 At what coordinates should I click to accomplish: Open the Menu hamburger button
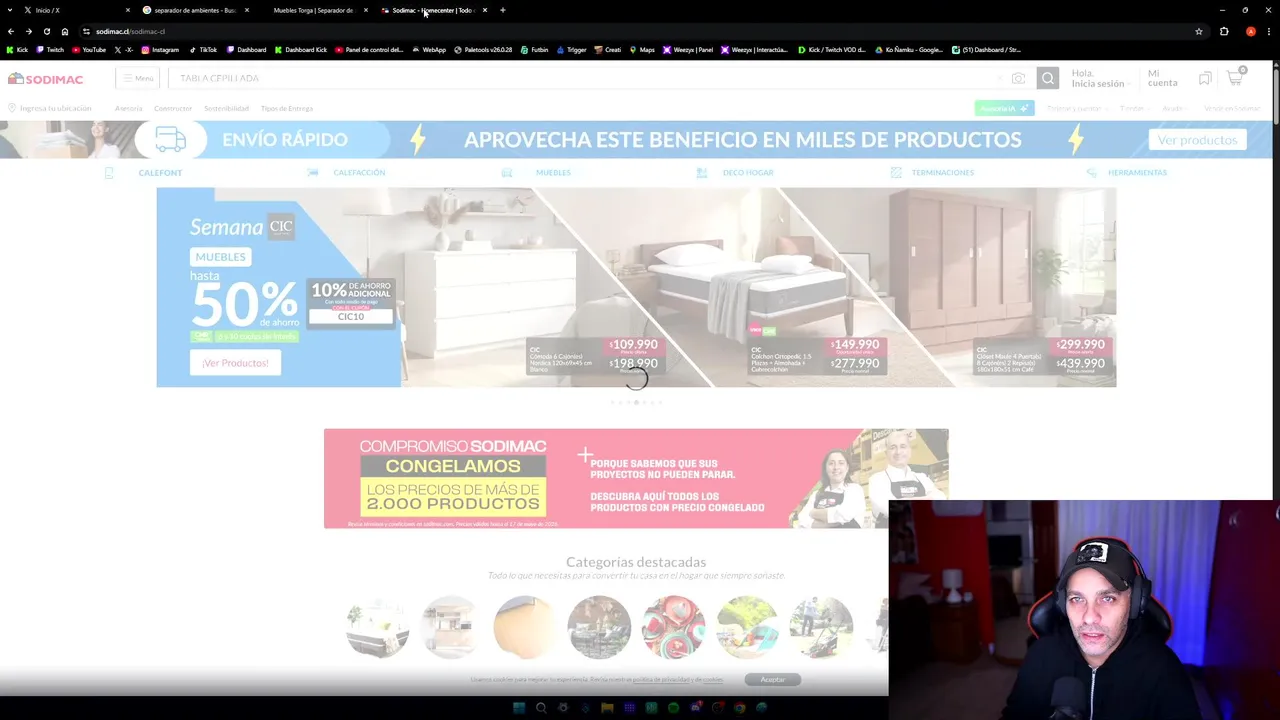(138, 78)
